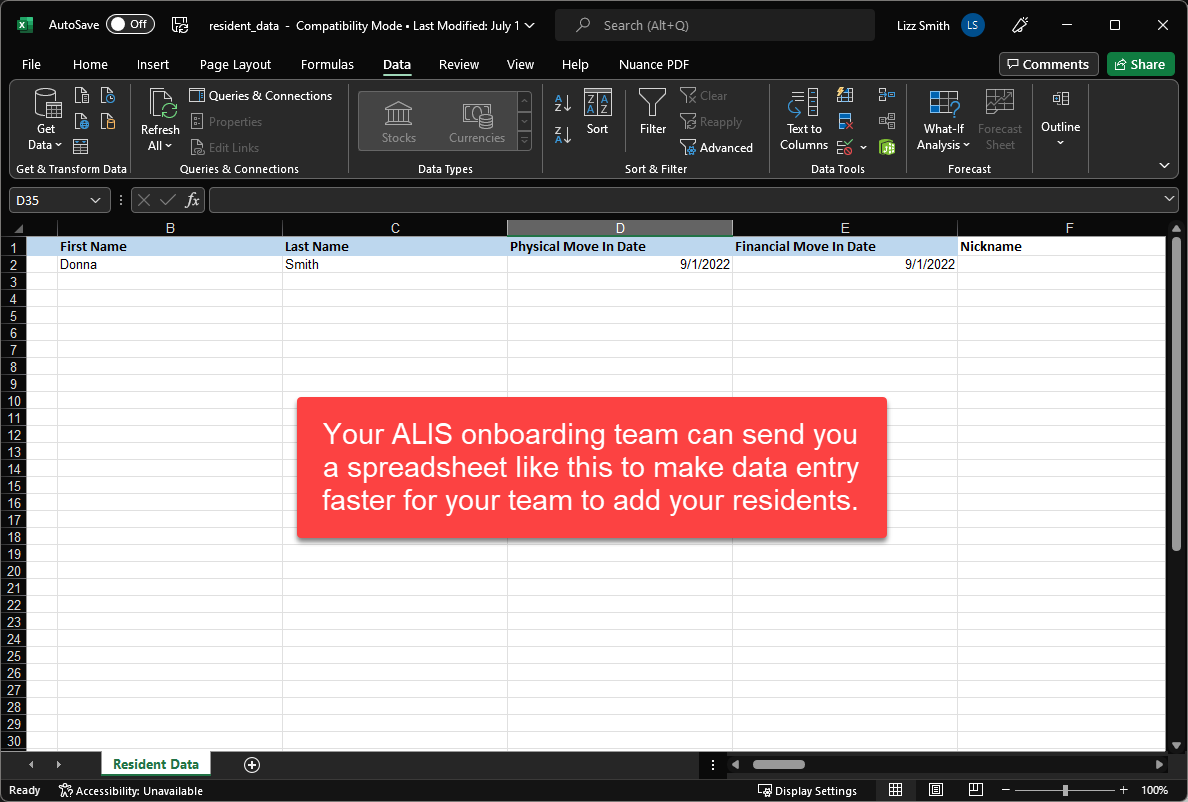Click Text to Columns
The width and height of the screenshot is (1188, 802).
pyautogui.click(x=804, y=120)
